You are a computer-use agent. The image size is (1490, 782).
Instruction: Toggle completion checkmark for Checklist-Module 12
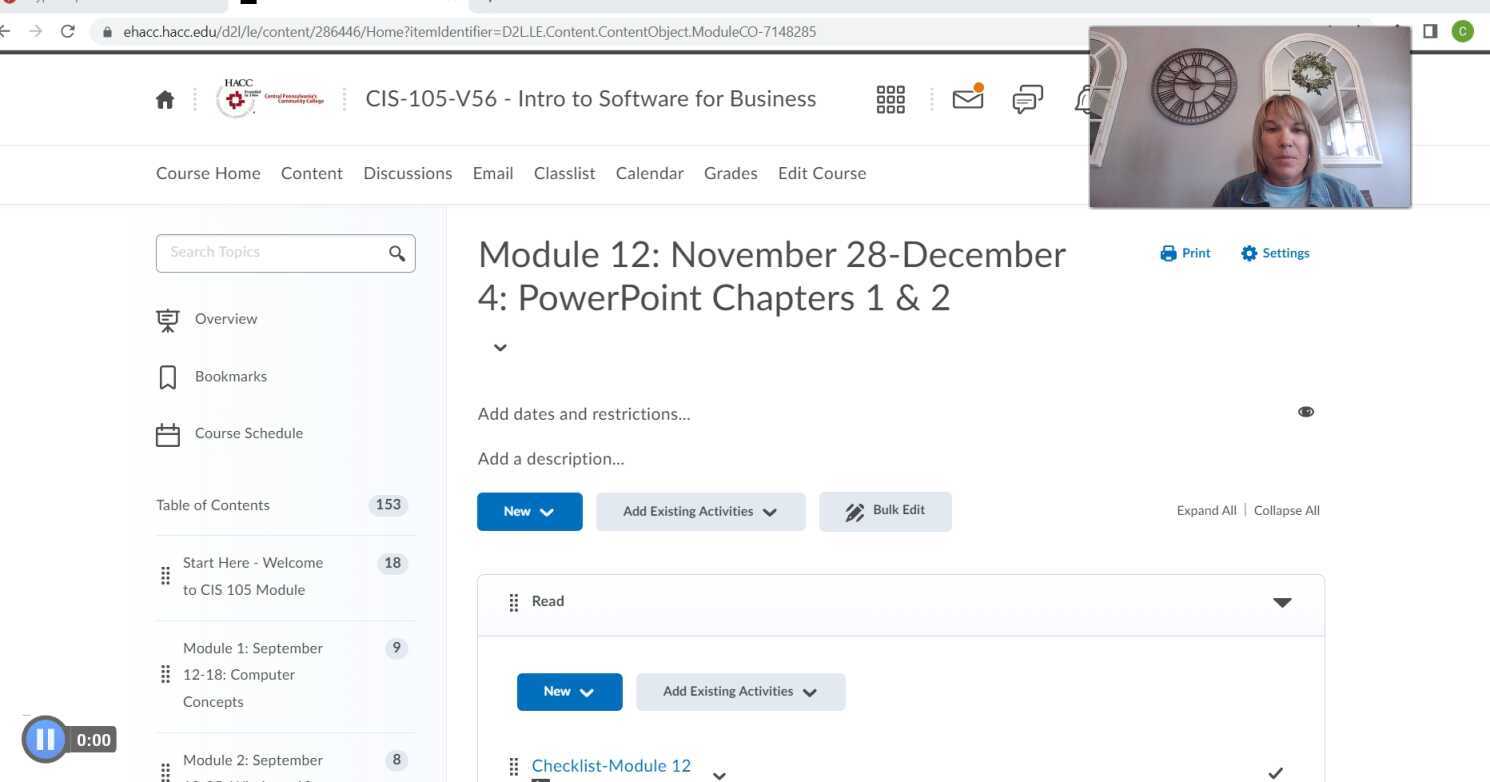click(x=1275, y=772)
